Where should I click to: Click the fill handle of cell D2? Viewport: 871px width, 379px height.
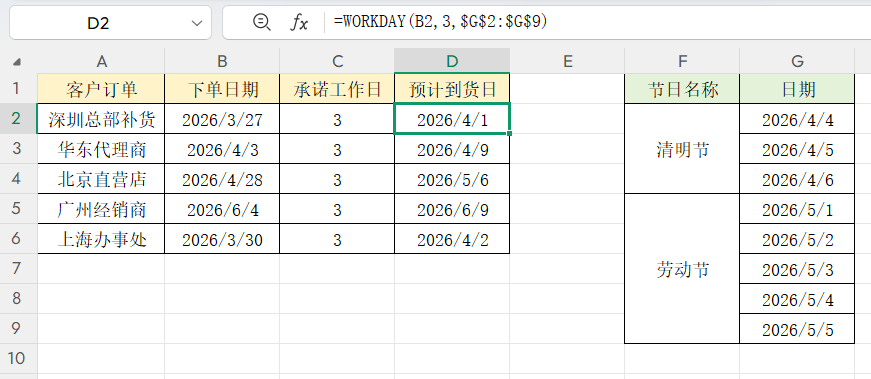coord(509,133)
